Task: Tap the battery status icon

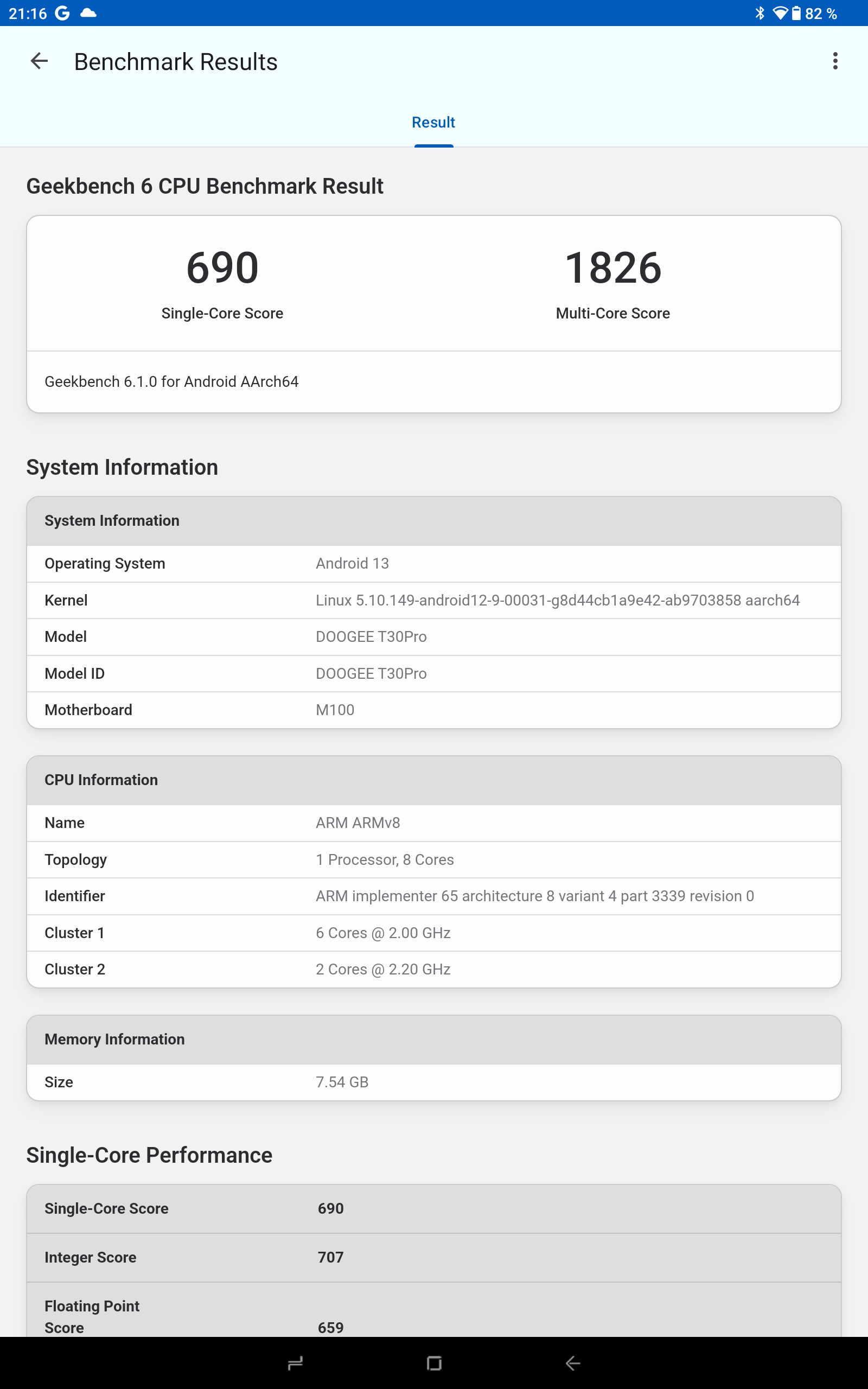Action: (x=796, y=13)
